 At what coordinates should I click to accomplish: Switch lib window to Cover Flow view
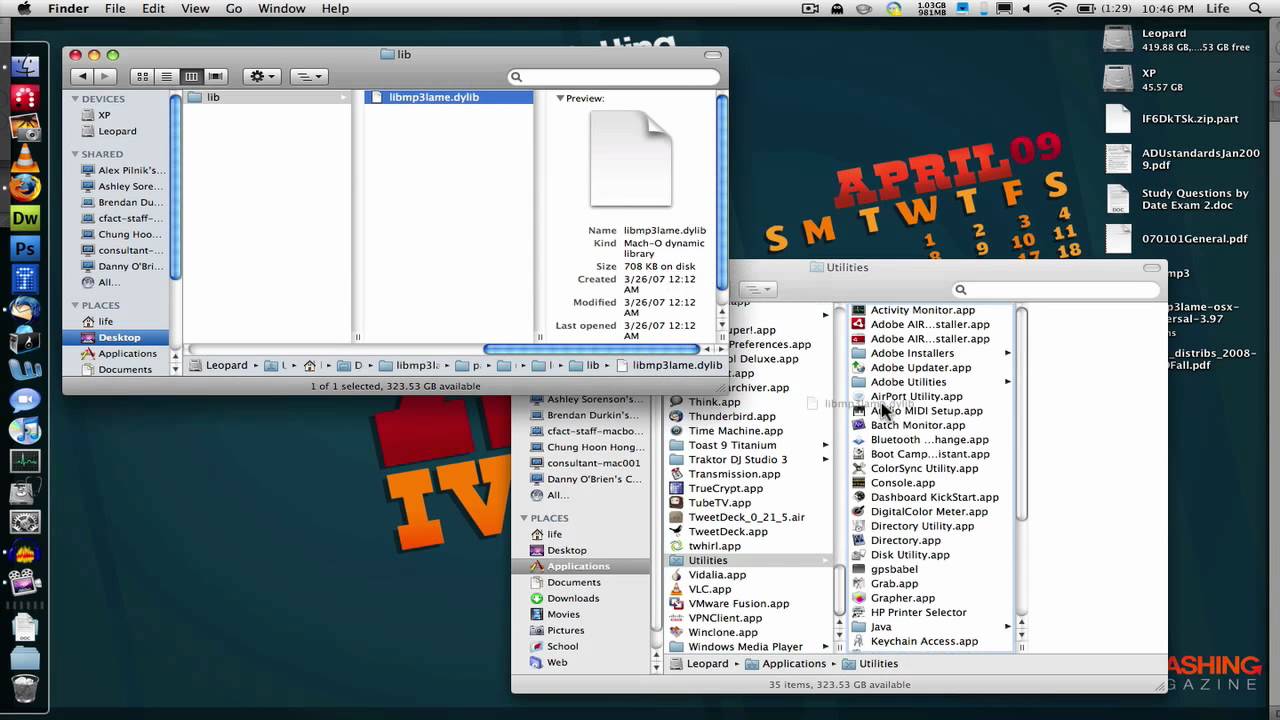[x=215, y=76]
